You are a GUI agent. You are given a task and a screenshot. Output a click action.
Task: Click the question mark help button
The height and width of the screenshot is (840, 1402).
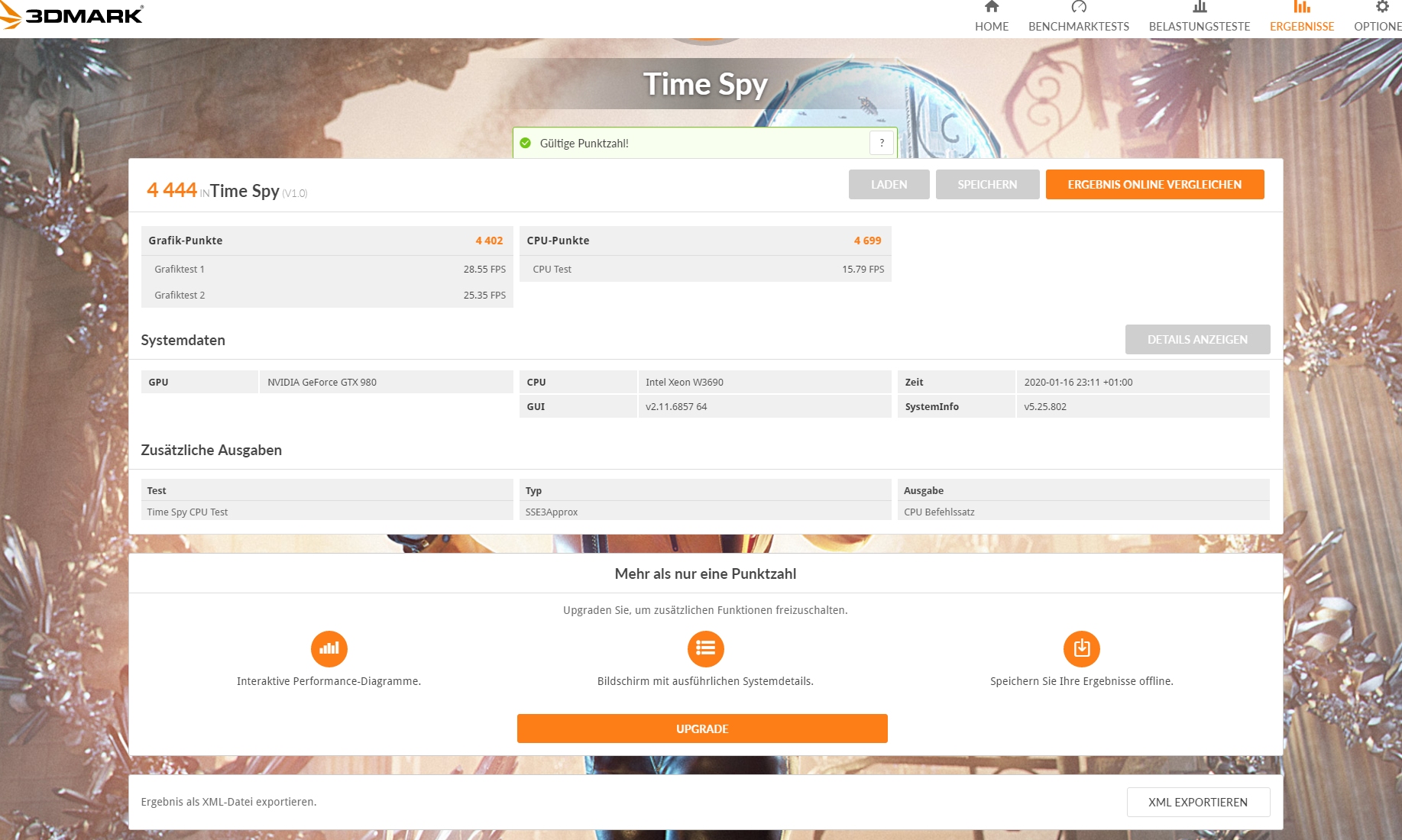(x=882, y=143)
